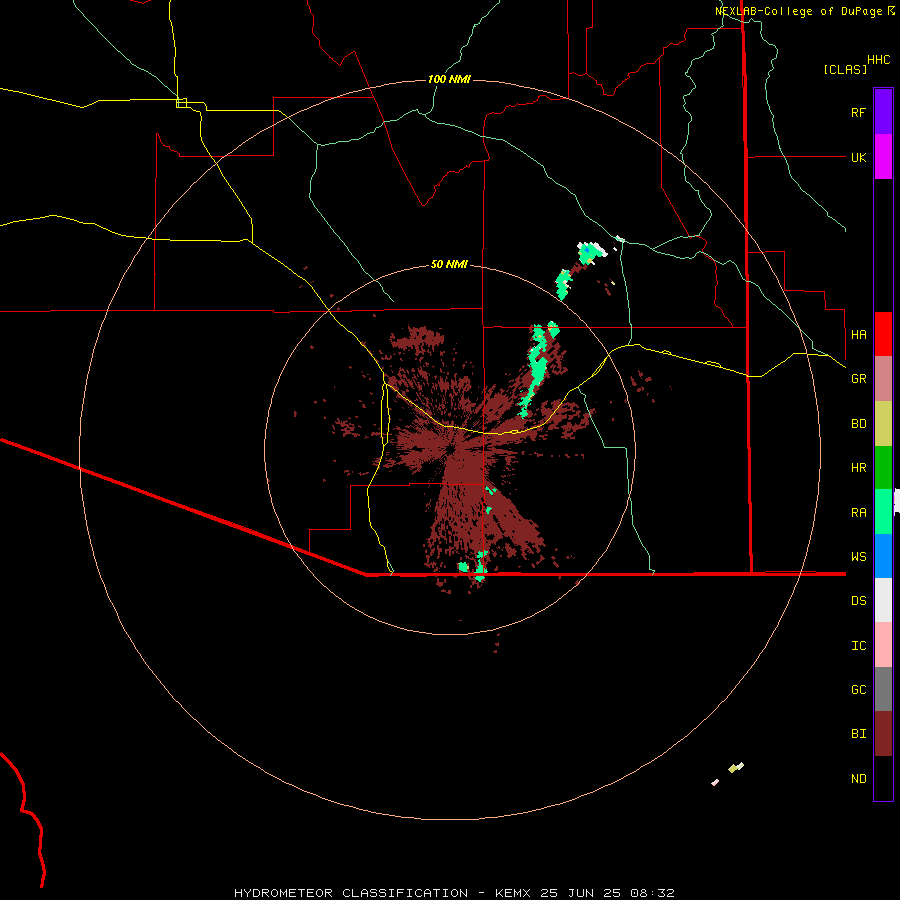Click the ND black legend swatch
The width and height of the screenshot is (900, 900).
[883, 778]
